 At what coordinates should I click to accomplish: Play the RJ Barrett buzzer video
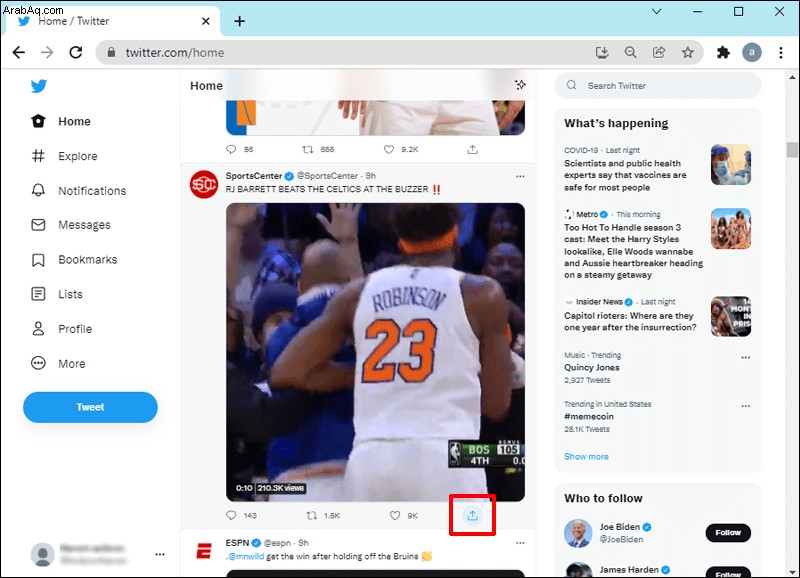tap(375, 352)
